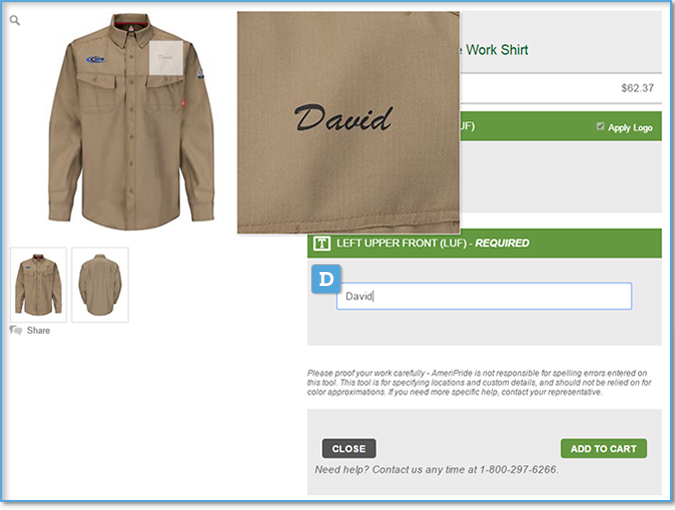Click the red collar label on shirt
This screenshot has width=675, height=510.
[x=130, y=28]
